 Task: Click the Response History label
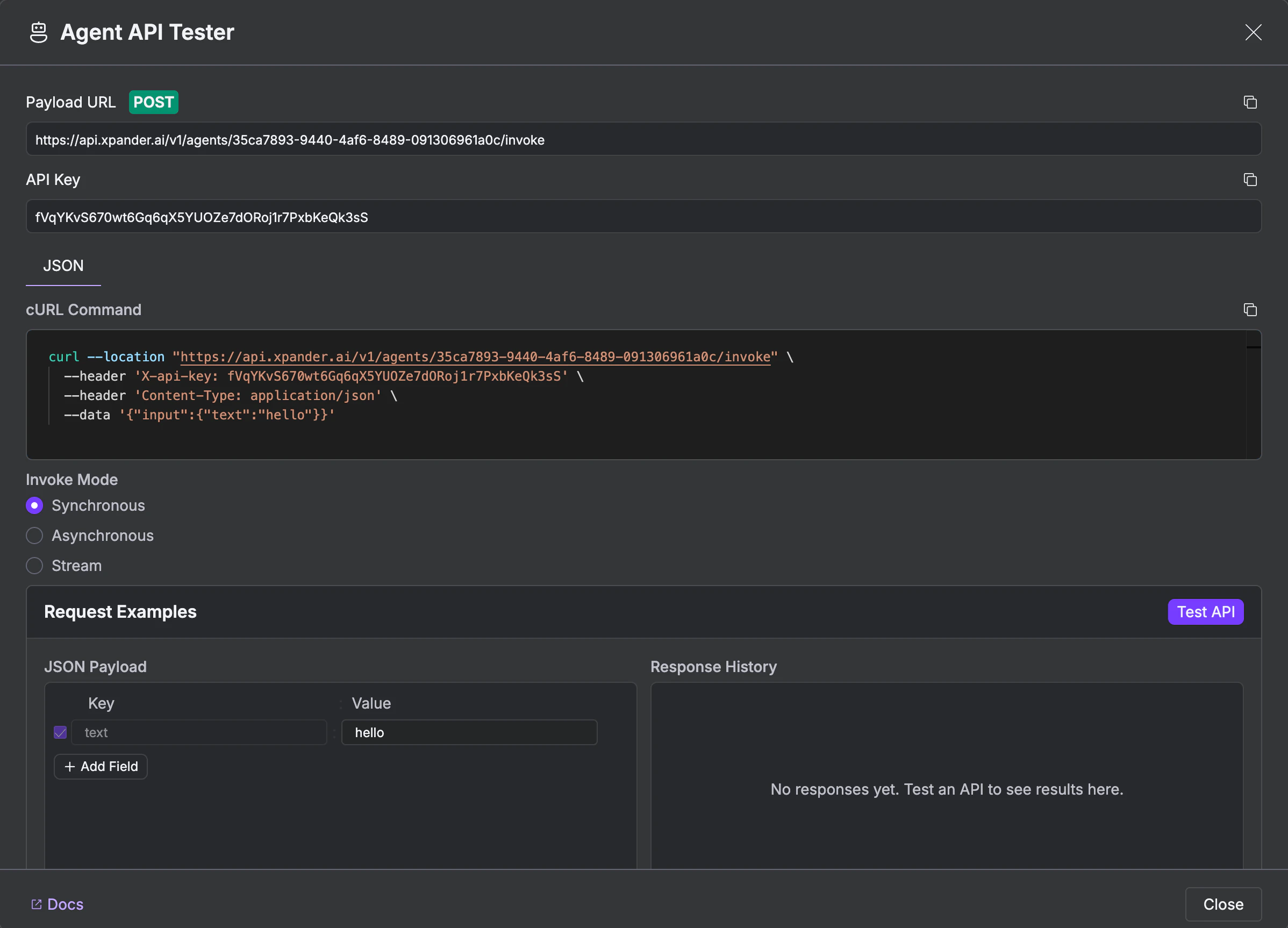[x=713, y=666]
